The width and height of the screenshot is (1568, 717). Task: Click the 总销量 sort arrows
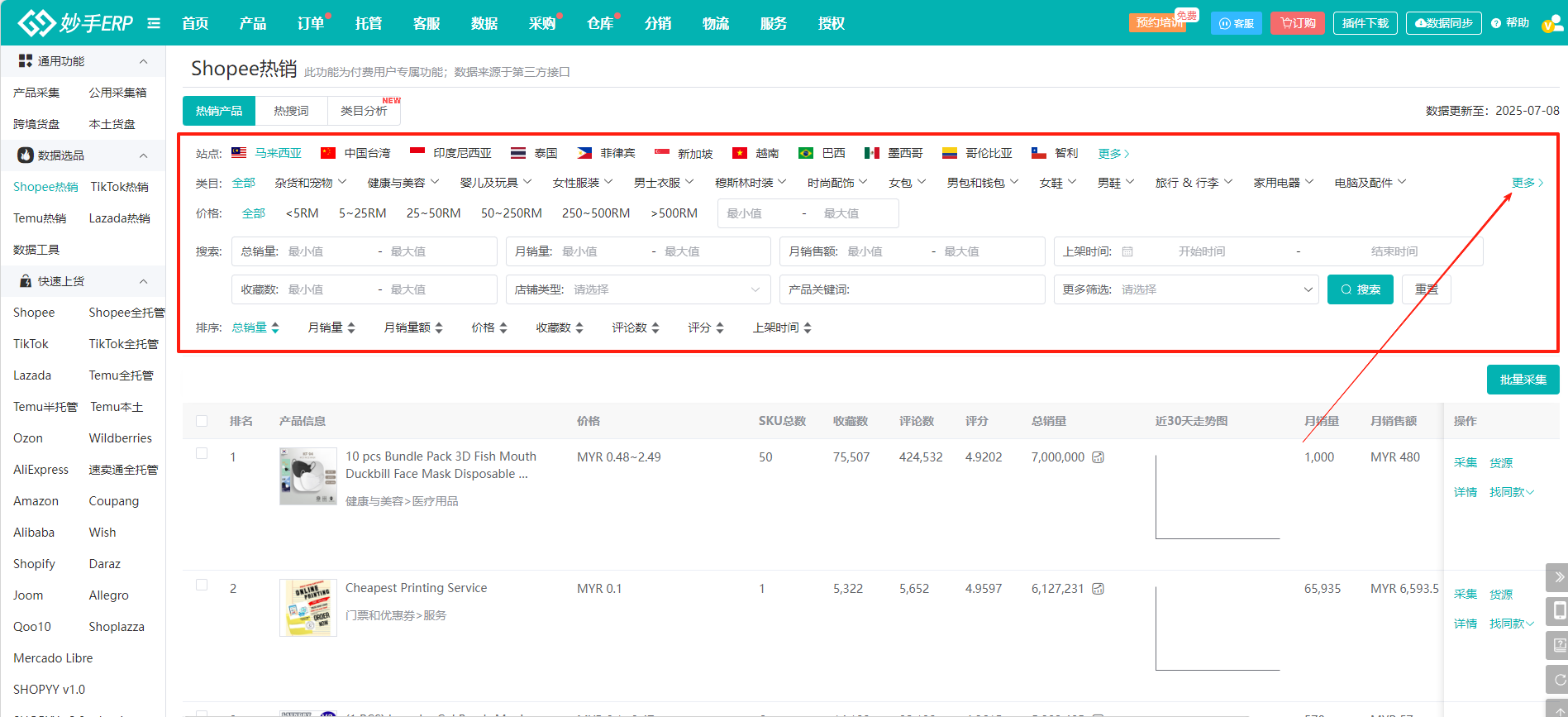pyautogui.click(x=275, y=328)
